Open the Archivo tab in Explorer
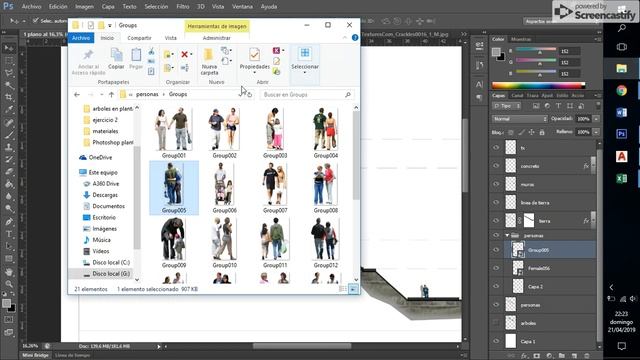640x360 pixels. pos(81,38)
